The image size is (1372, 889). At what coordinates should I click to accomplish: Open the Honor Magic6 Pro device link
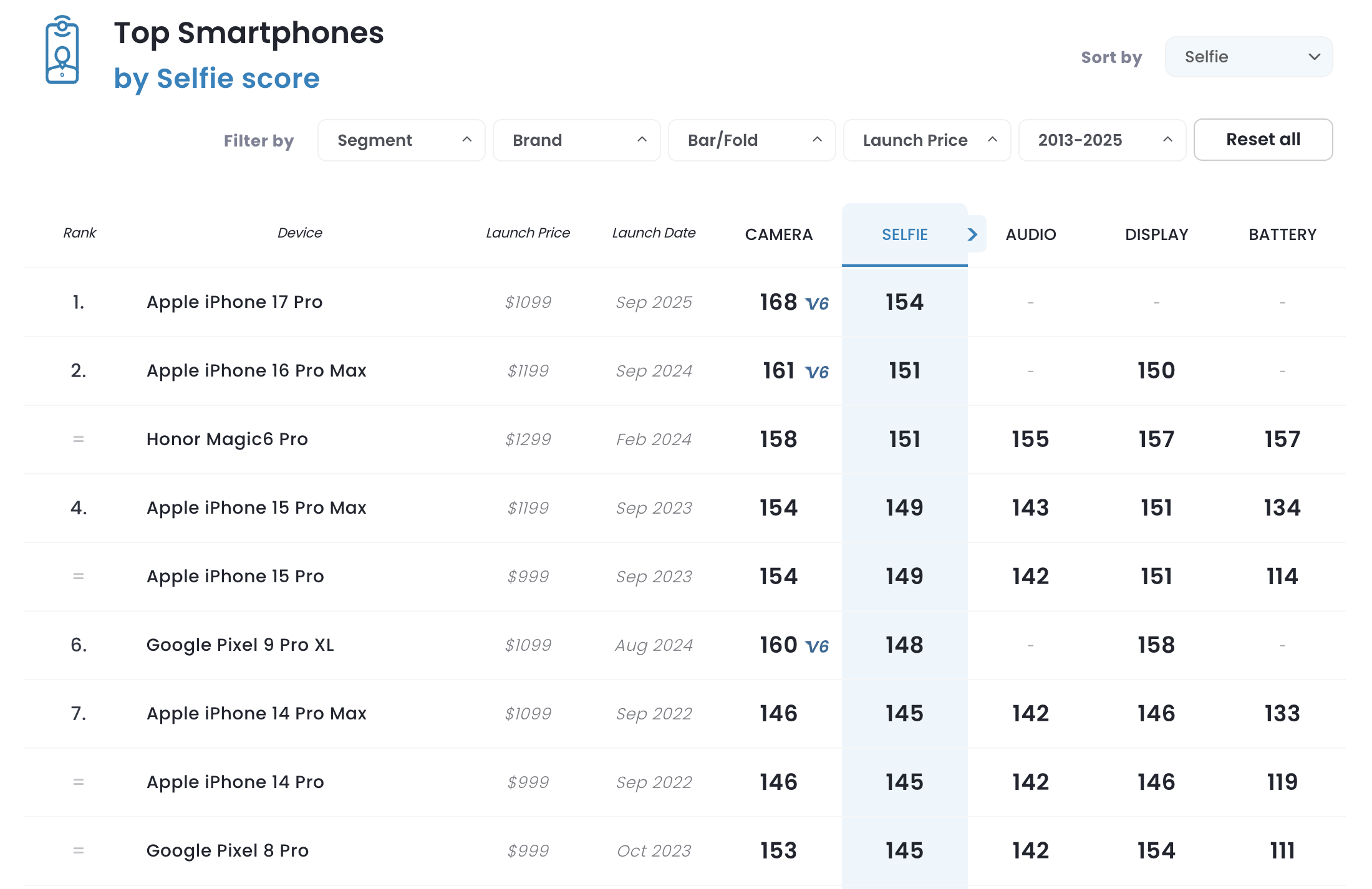coord(227,440)
